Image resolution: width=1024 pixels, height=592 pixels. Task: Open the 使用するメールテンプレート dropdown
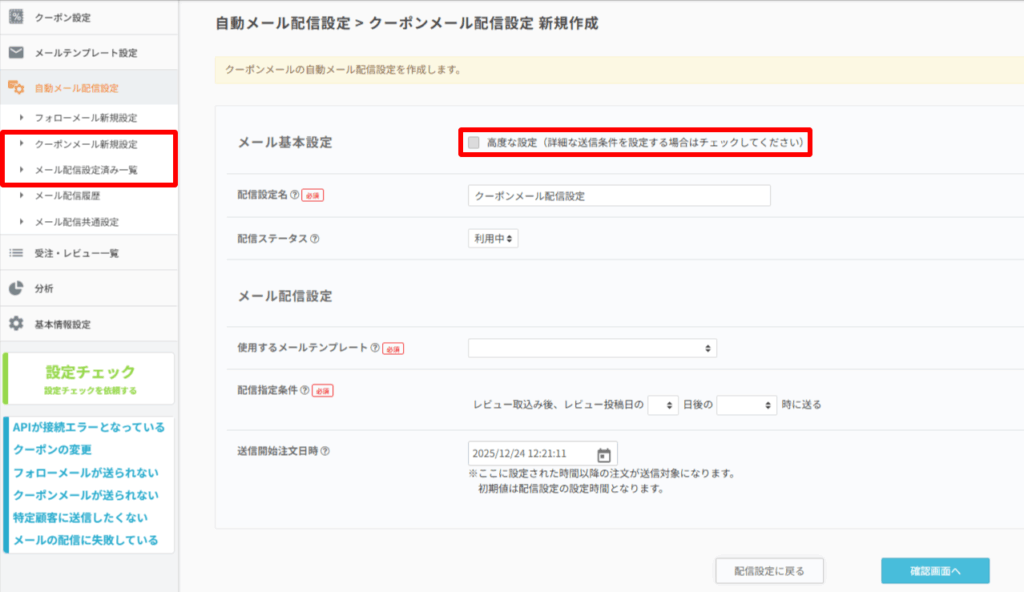[x=592, y=348]
